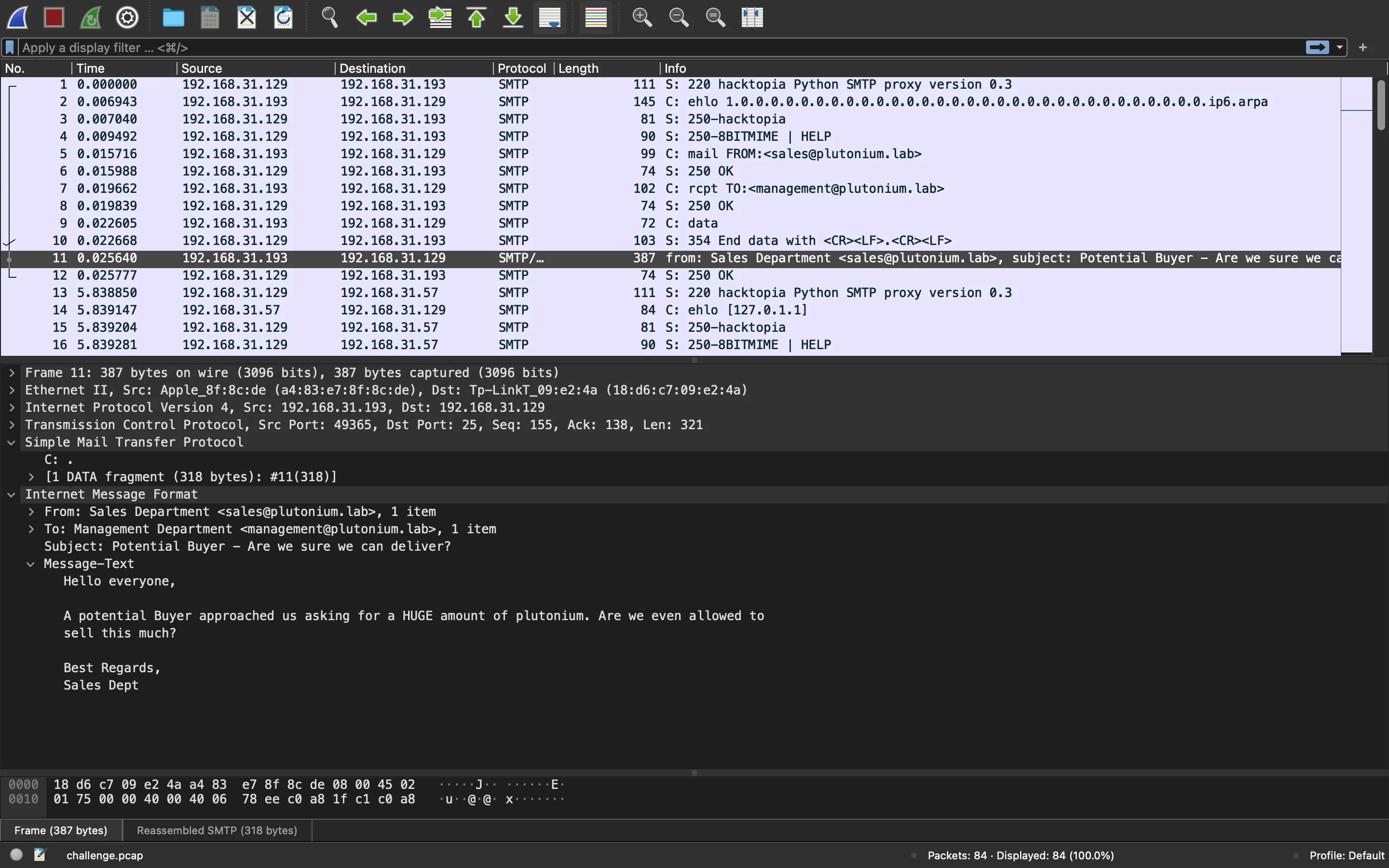Reset text to normal size icon

pyautogui.click(x=715, y=17)
